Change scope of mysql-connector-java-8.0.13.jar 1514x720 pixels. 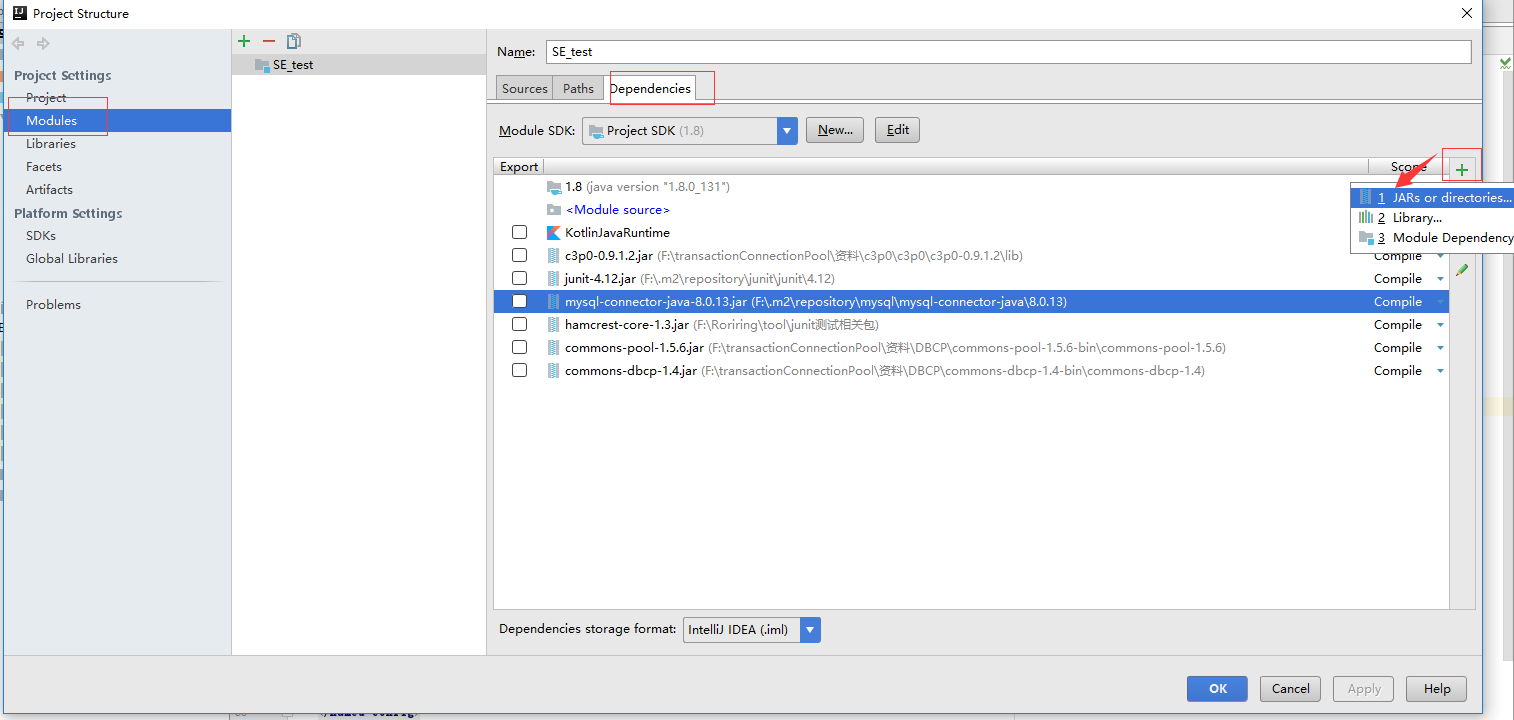[1440, 303]
